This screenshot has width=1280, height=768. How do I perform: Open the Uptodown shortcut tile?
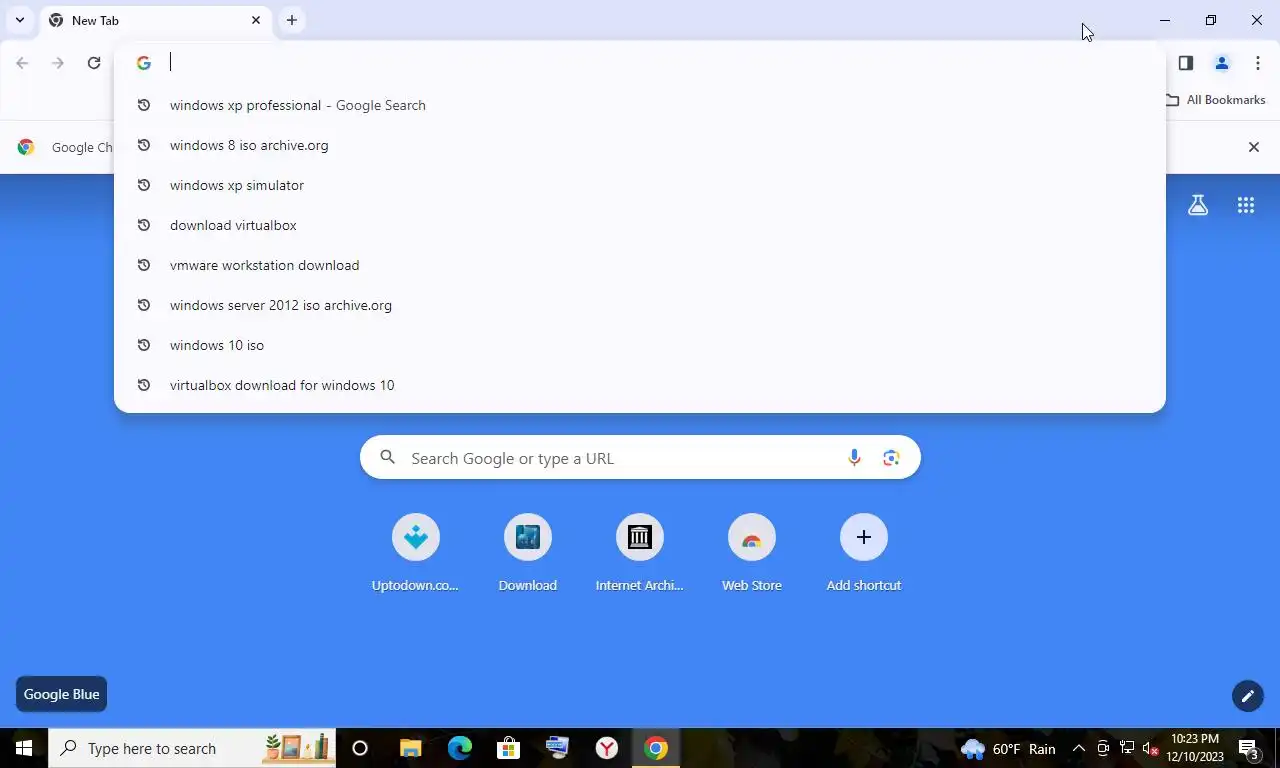point(416,553)
